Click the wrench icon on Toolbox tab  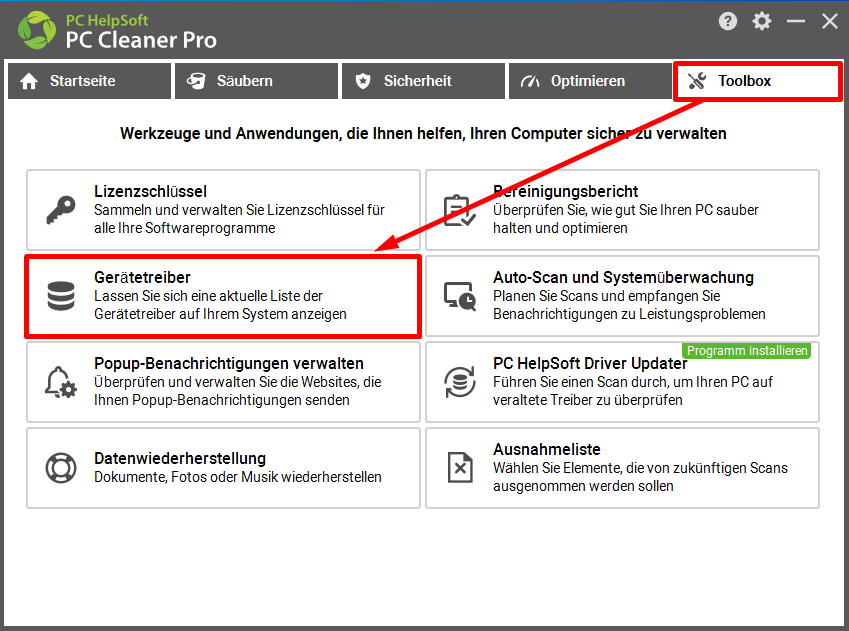[697, 81]
